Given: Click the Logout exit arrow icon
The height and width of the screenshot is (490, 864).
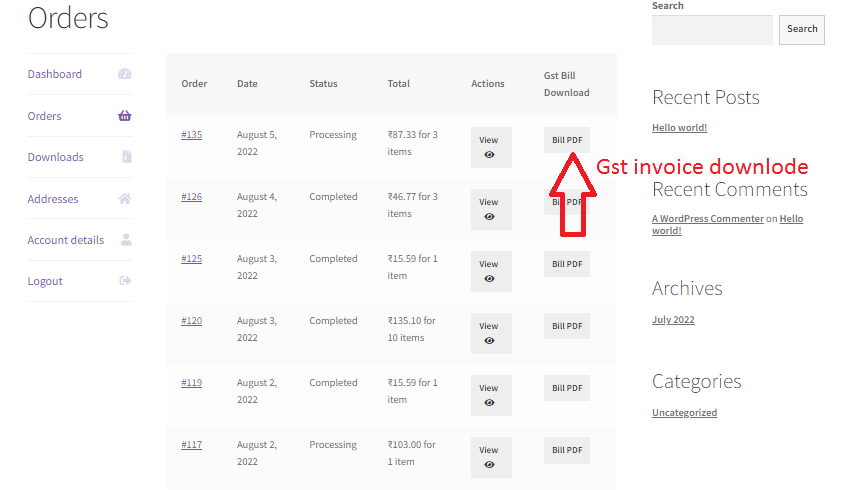Looking at the screenshot, I should tap(125, 281).
